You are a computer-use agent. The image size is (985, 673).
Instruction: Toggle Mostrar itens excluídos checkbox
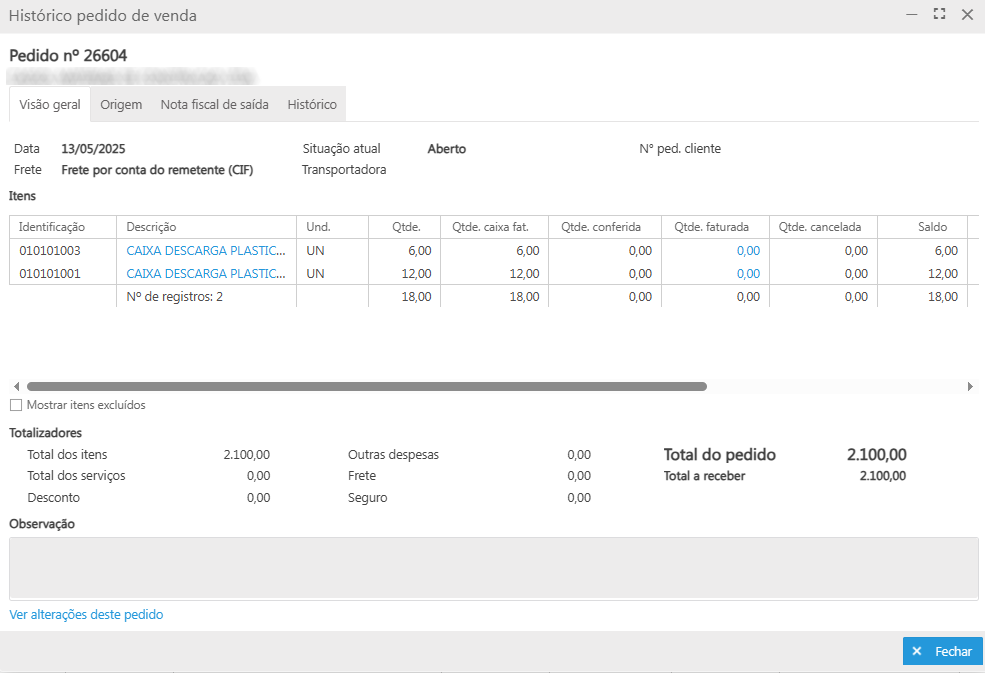[x=16, y=405]
